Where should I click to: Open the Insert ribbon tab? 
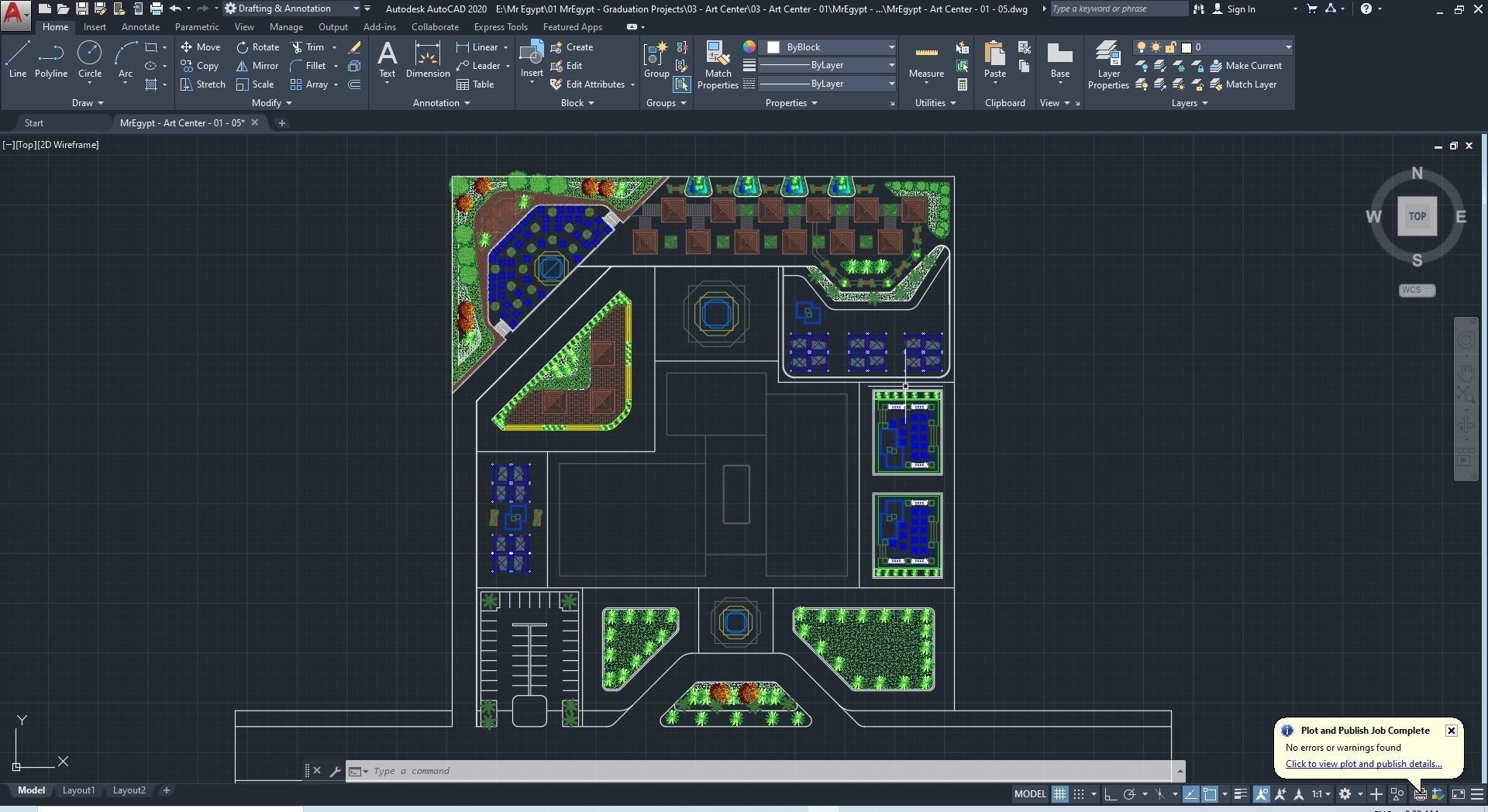[95, 27]
